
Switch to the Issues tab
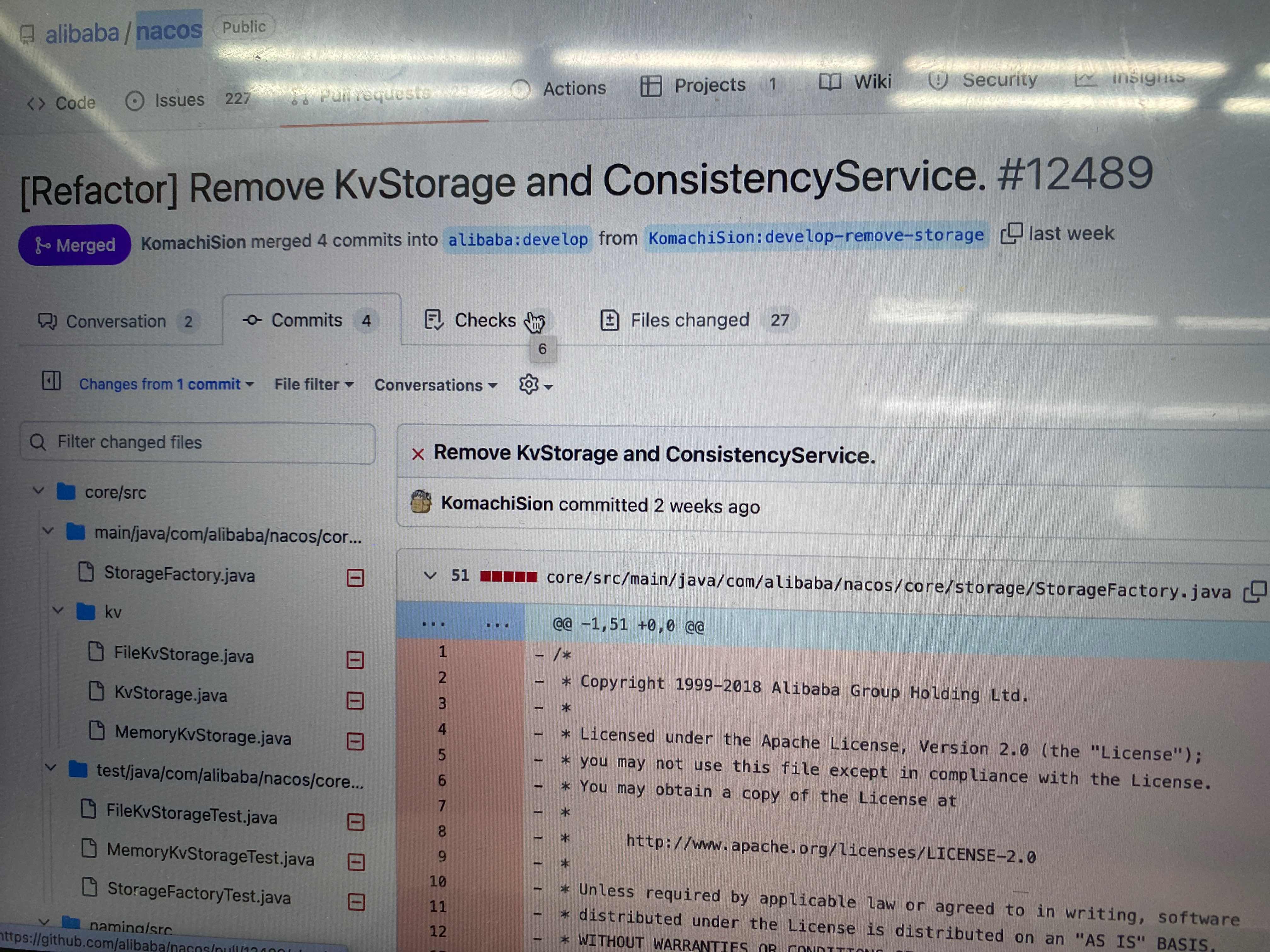pos(188,100)
